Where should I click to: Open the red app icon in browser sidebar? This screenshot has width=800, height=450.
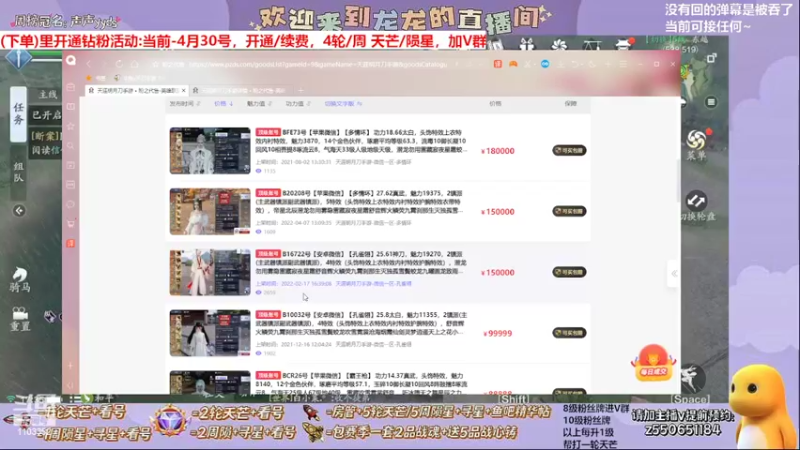71,243
